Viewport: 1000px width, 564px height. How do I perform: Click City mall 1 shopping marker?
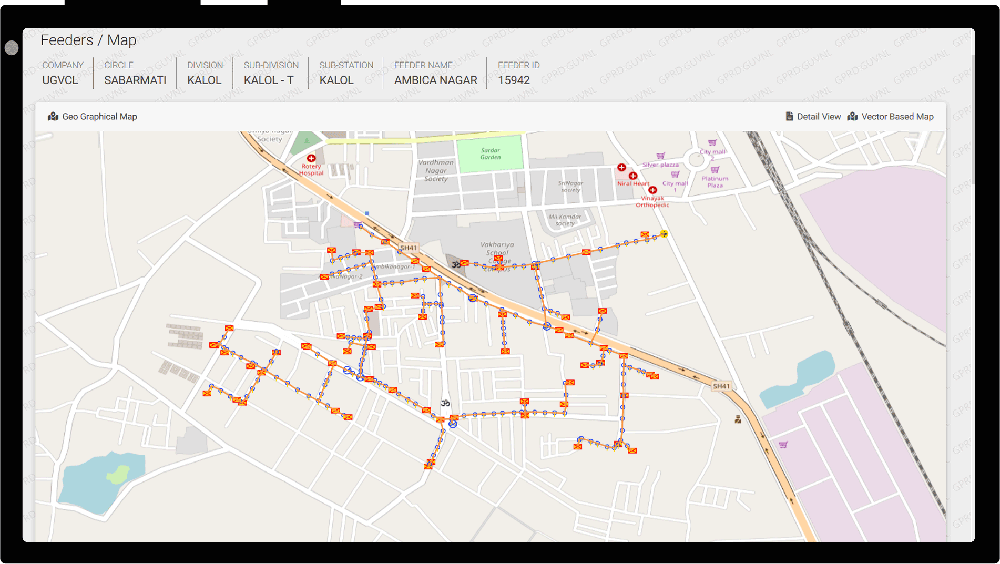click(x=675, y=174)
